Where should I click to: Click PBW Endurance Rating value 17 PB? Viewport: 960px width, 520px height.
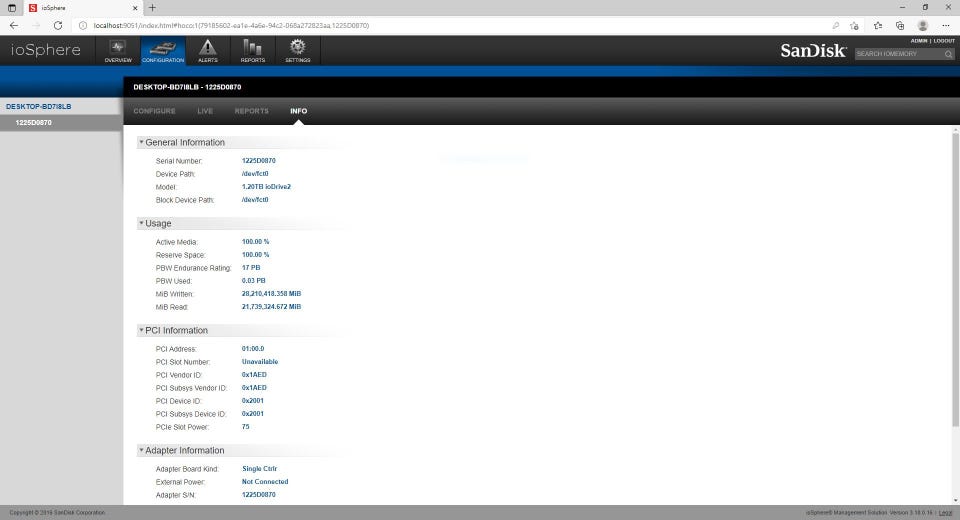click(x=251, y=268)
